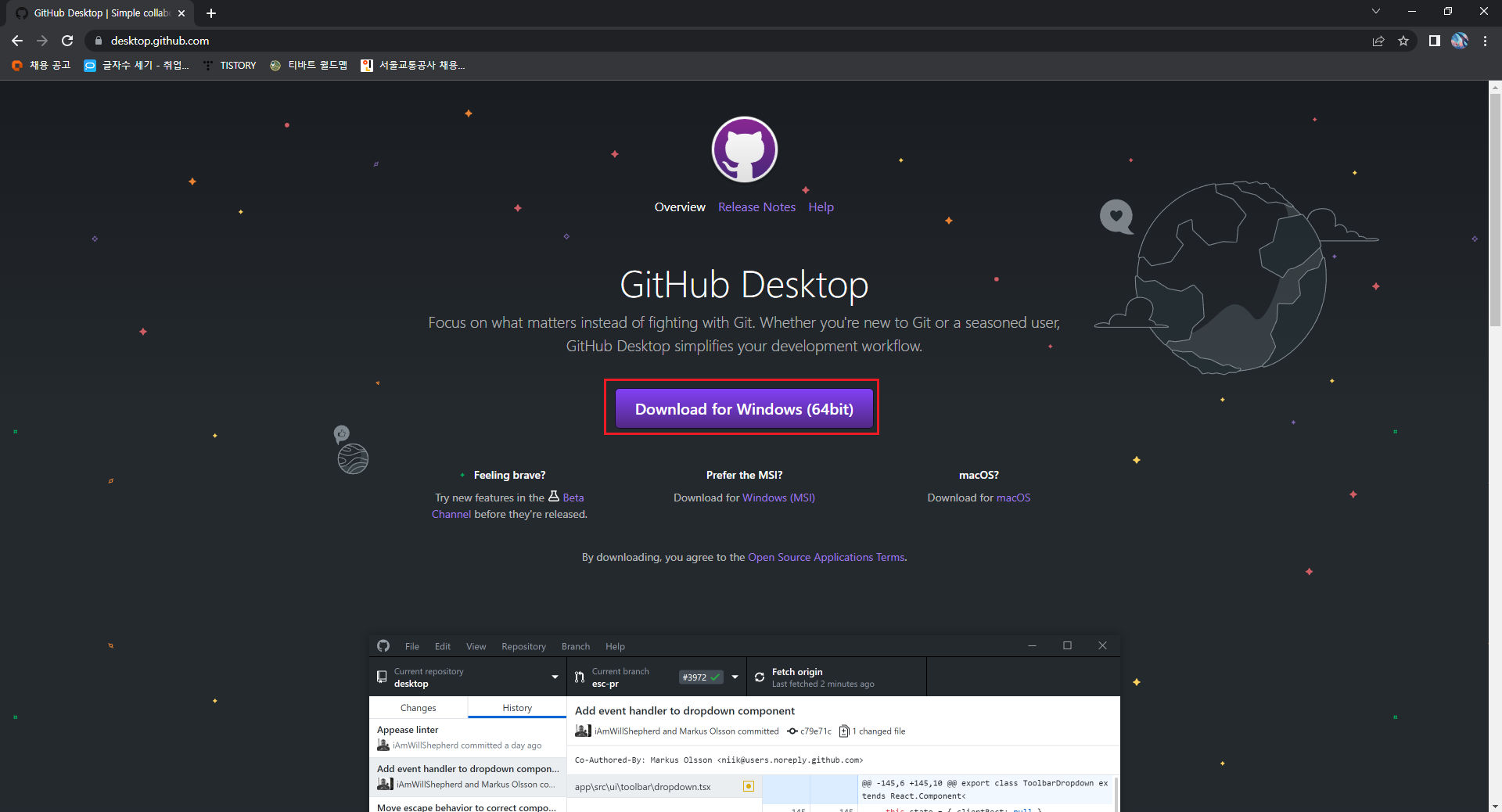Viewport: 1502px width, 812px height.
Task: Select the Overview navigation item
Action: coord(680,207)
